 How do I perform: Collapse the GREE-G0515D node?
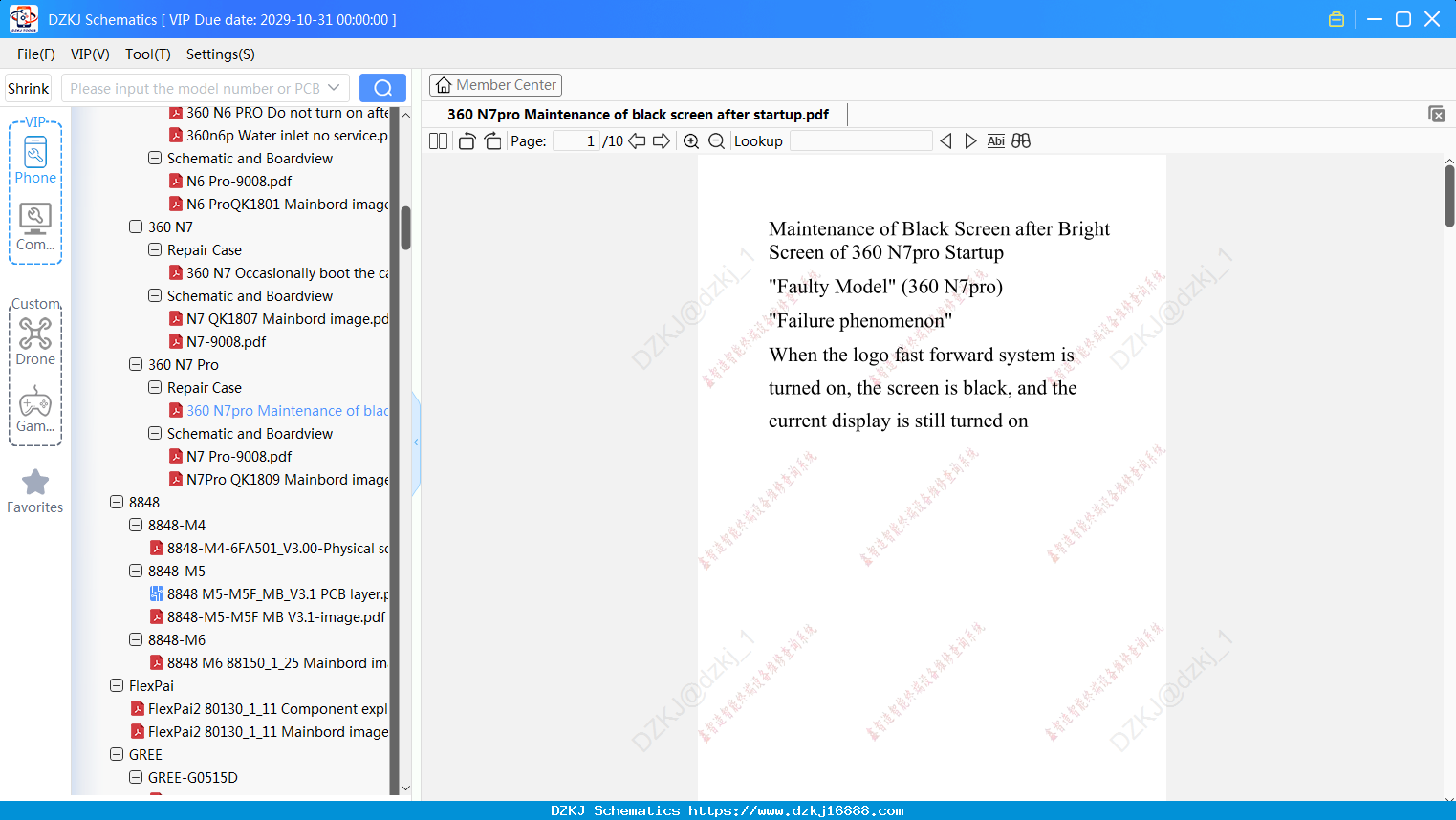click(x=136, y=777)
